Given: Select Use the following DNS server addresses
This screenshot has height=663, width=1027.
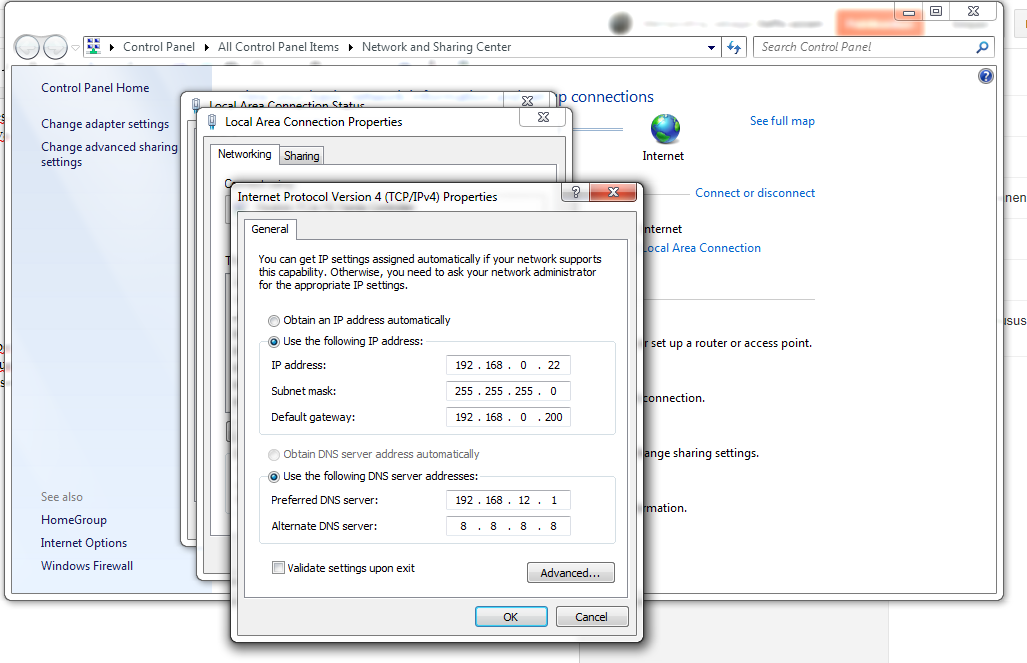Looking at the screenshot, I should coord(274,477).
